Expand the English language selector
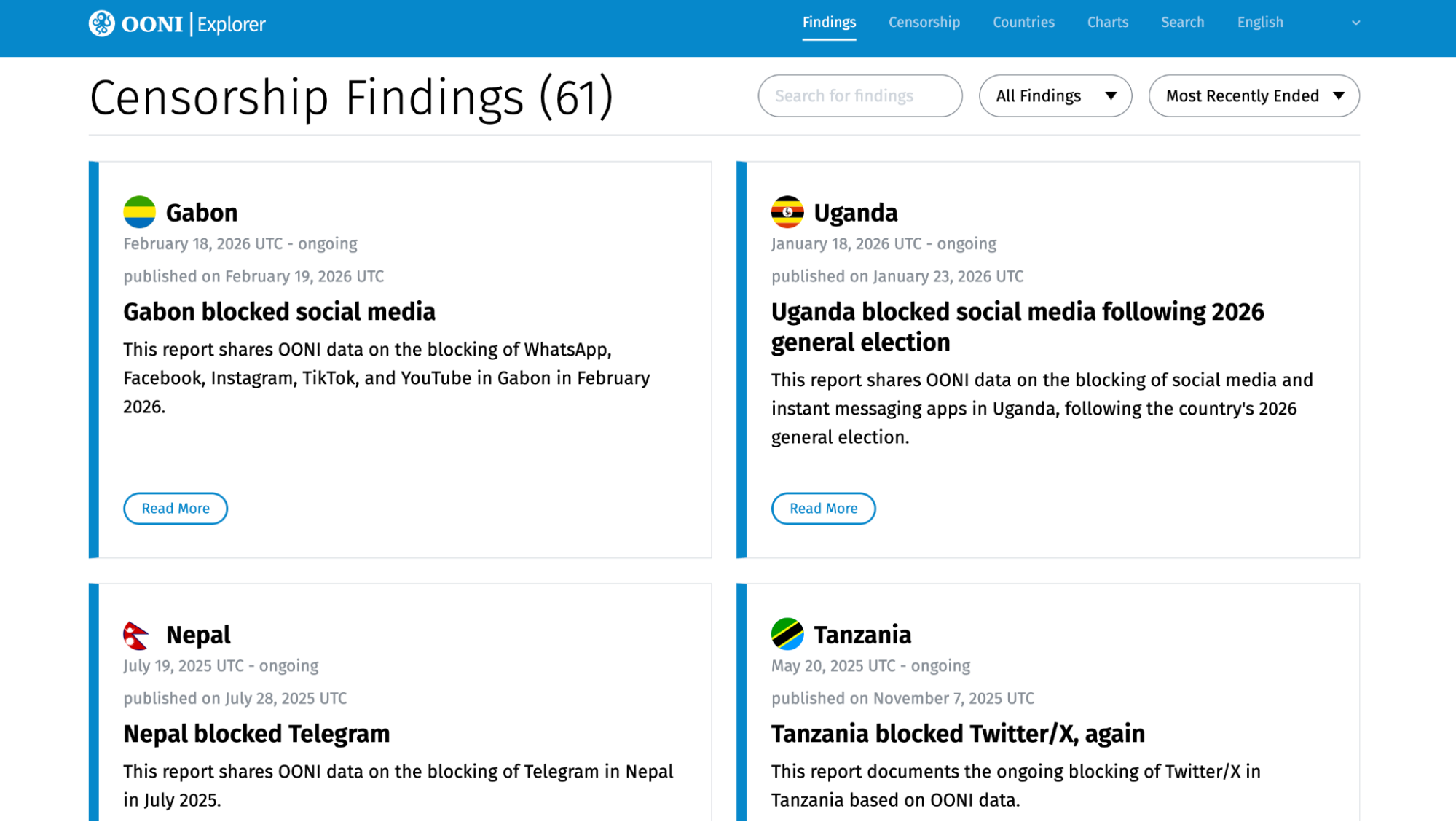Viewport: 1456px width, 822px height. coord(1297,23)
